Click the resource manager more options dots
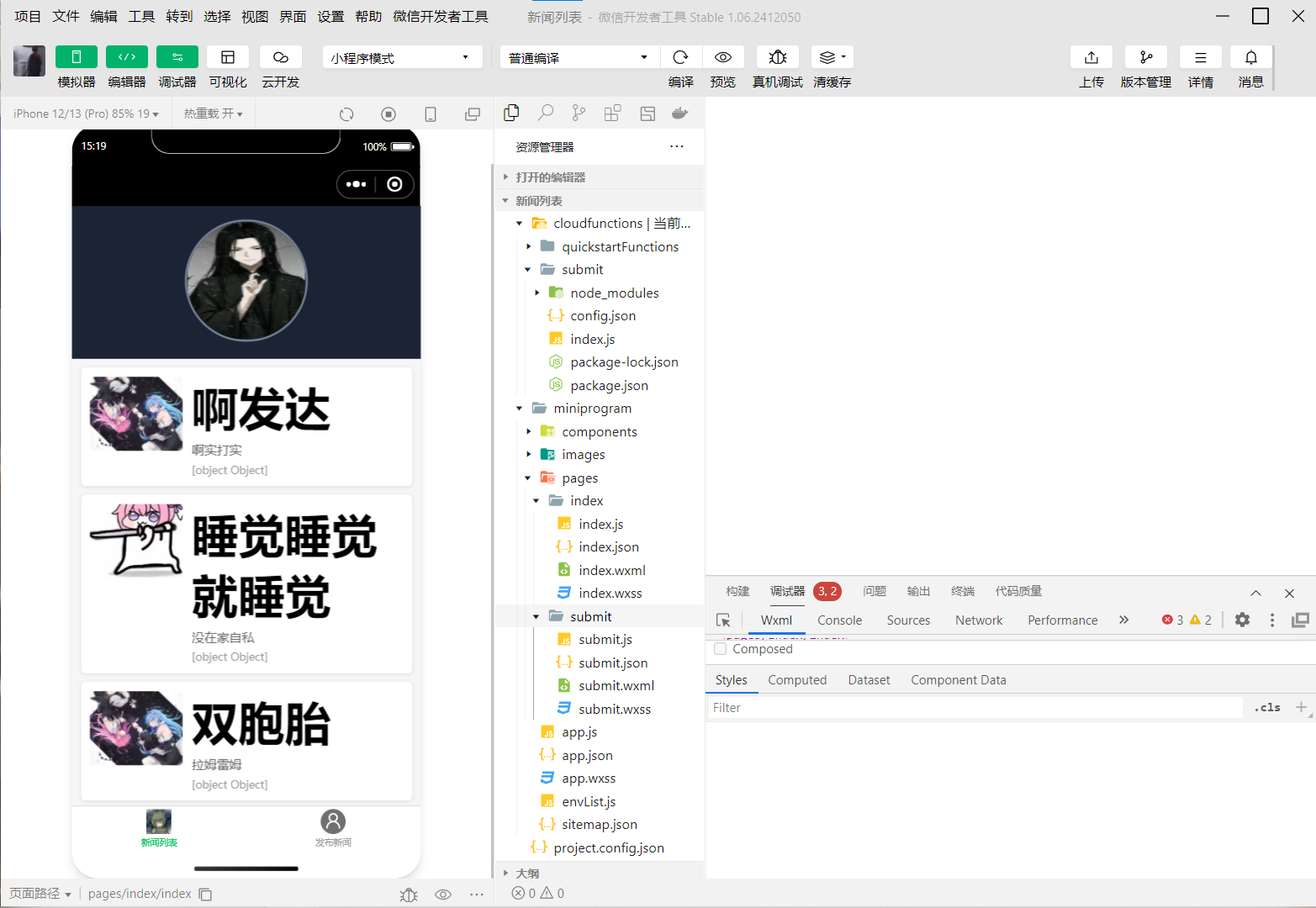 677,146
